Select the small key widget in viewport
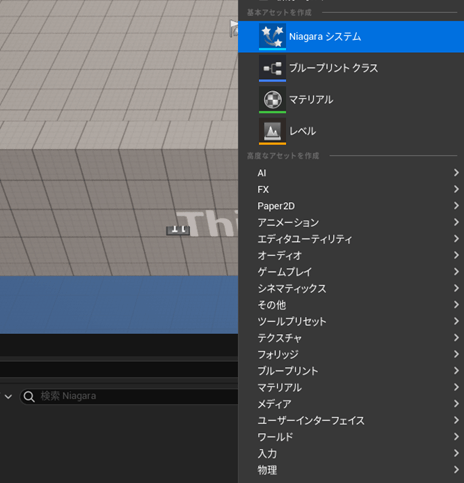The image size is (464, 483). coord(178,230)
